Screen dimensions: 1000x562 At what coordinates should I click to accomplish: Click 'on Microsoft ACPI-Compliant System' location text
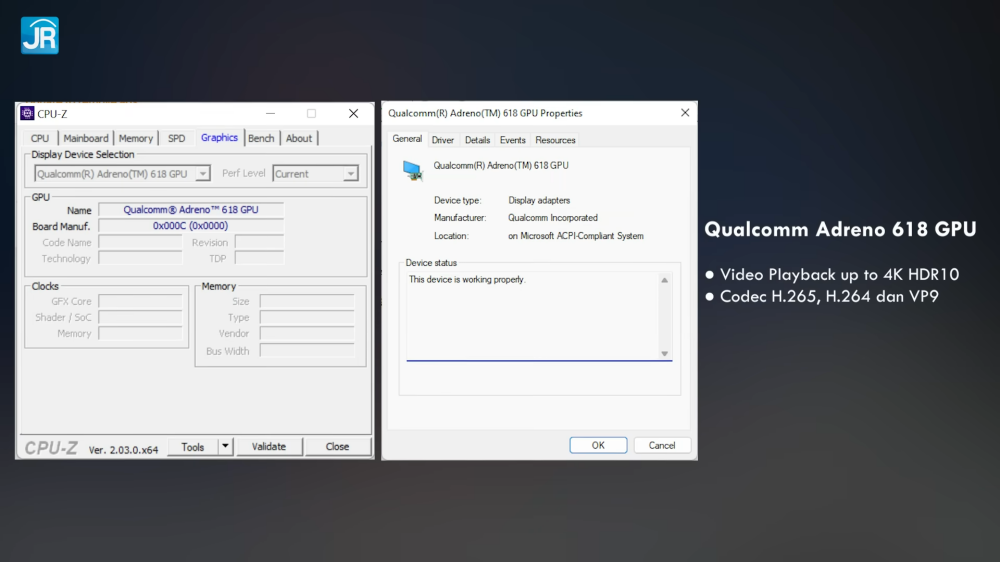coord(576,236)
